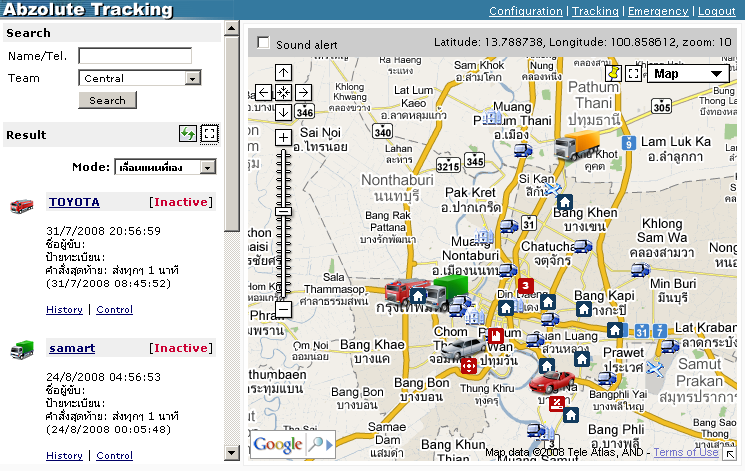Click the red convertible car marker on map

click(x=552, y=382)
